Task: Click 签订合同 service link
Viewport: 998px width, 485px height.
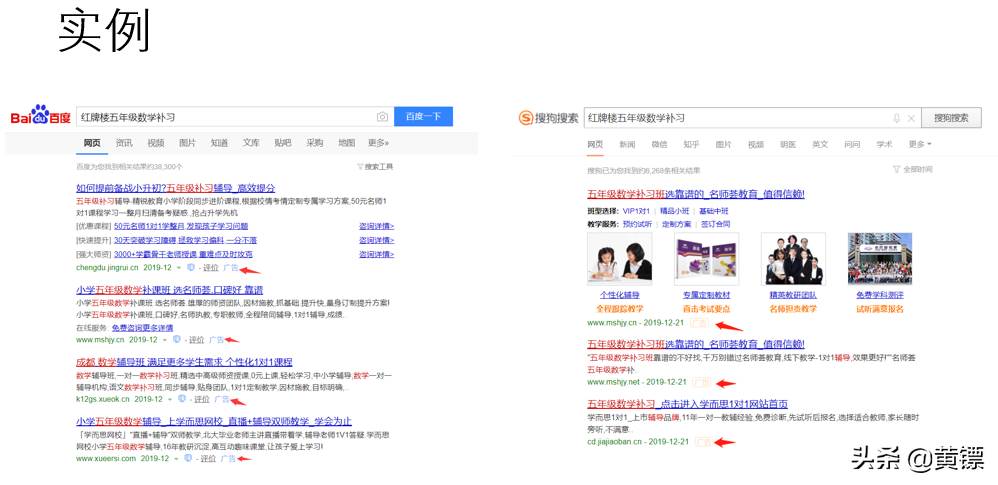Action: pos(715,224)
